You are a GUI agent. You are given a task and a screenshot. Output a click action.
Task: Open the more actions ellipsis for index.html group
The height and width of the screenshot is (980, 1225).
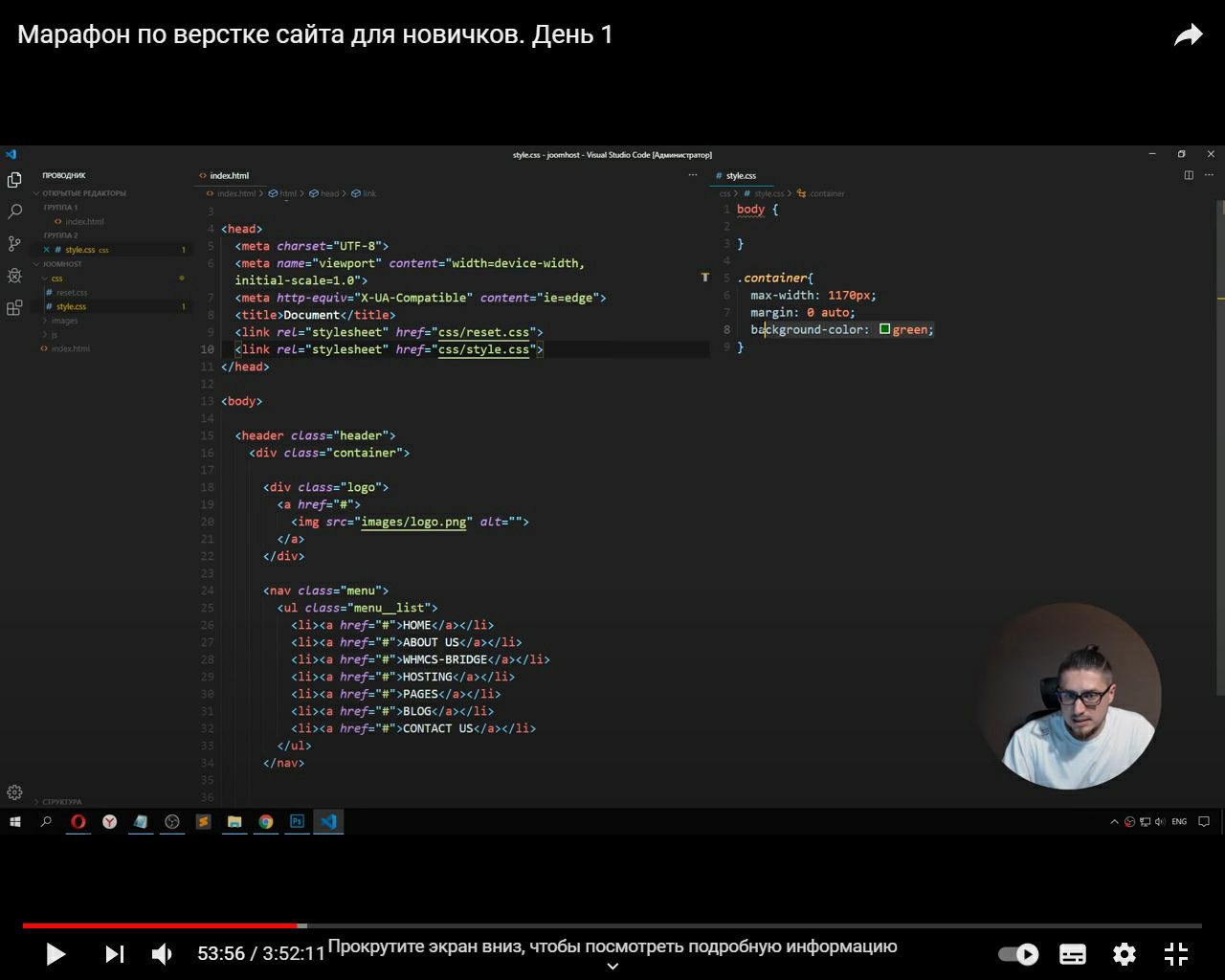pyautogui.click(x=693, y=175)
